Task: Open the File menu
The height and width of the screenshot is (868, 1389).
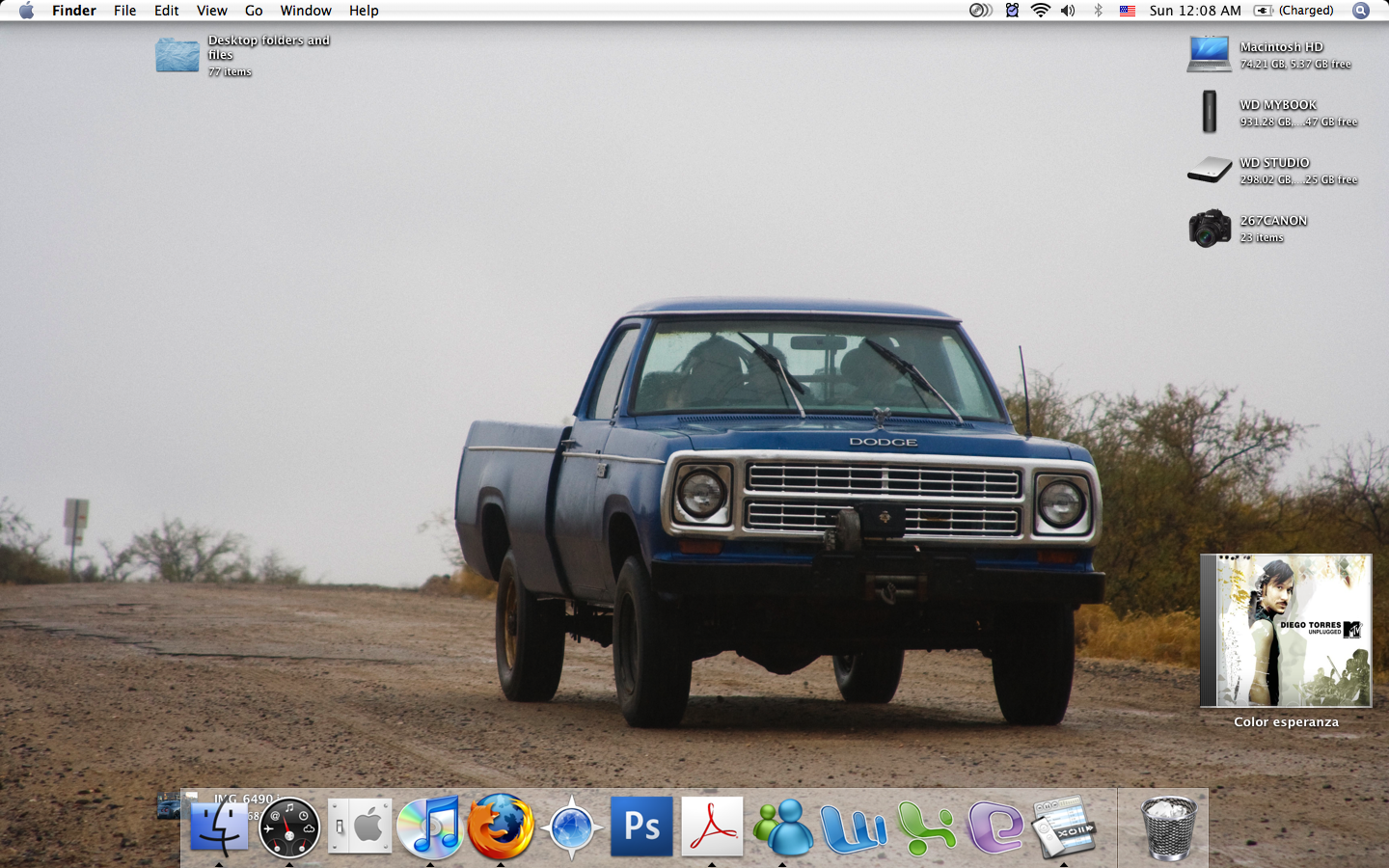Action: pos(124,11)
